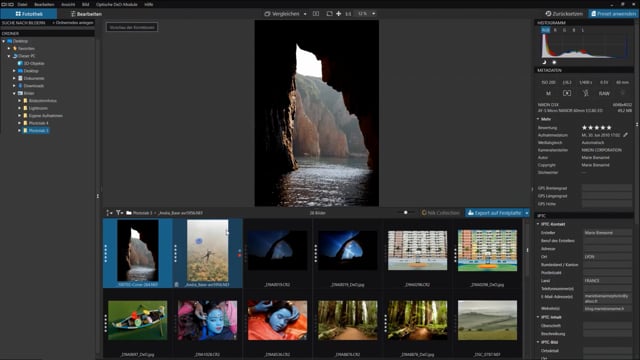Set rating with the first star
The height and width of the screenshot is (360, 640).
click(584, 128)
